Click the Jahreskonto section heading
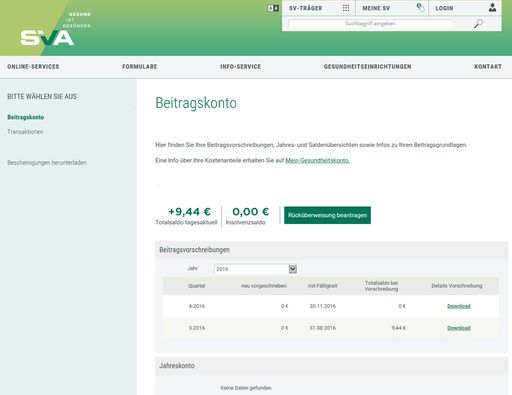 click(177, 366)
